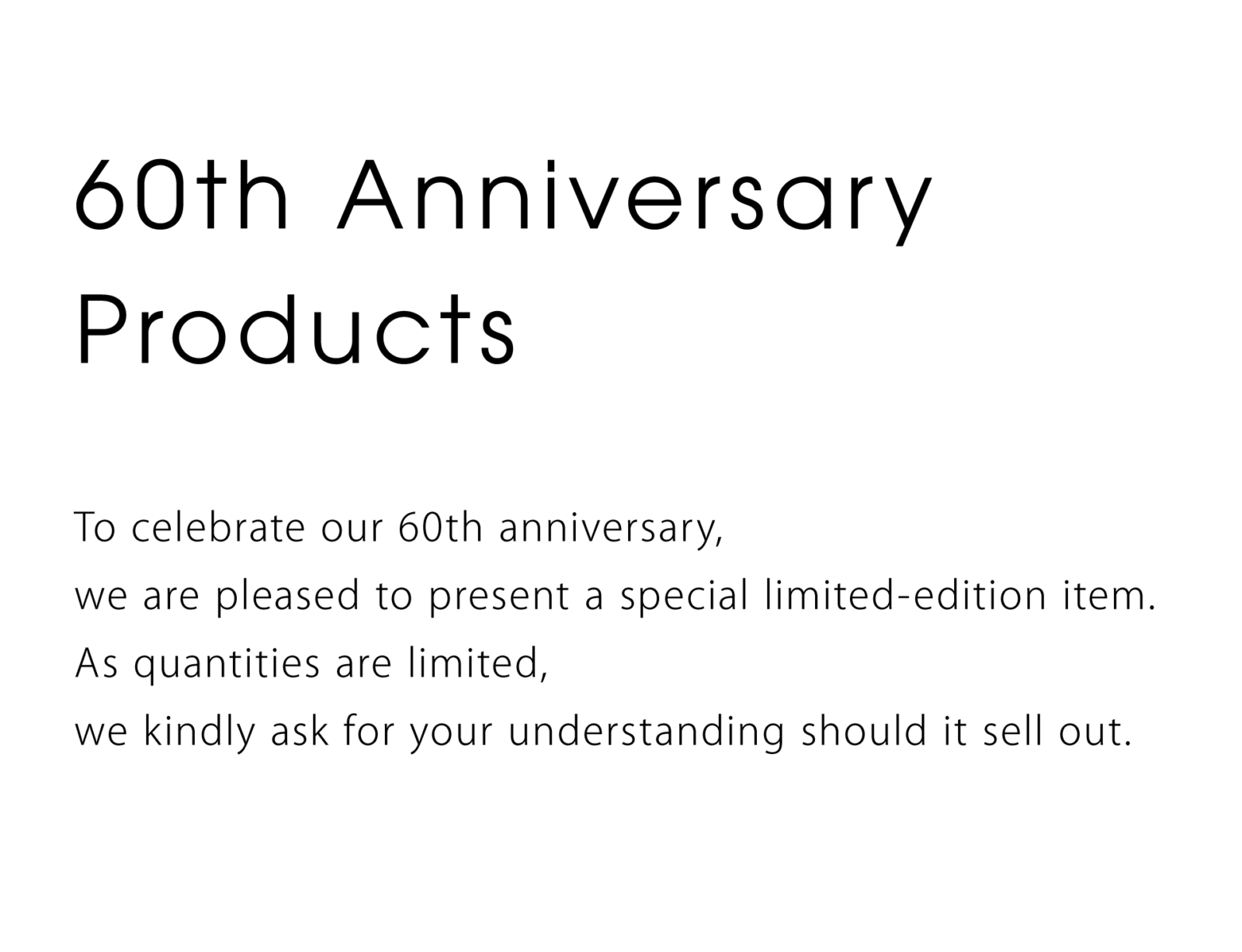Image resolution: width=1242 pixels, height=952 pixels.
Task: Click the word "kindly" in the last line
Action: pyautogui.click(x=199, y=732)
